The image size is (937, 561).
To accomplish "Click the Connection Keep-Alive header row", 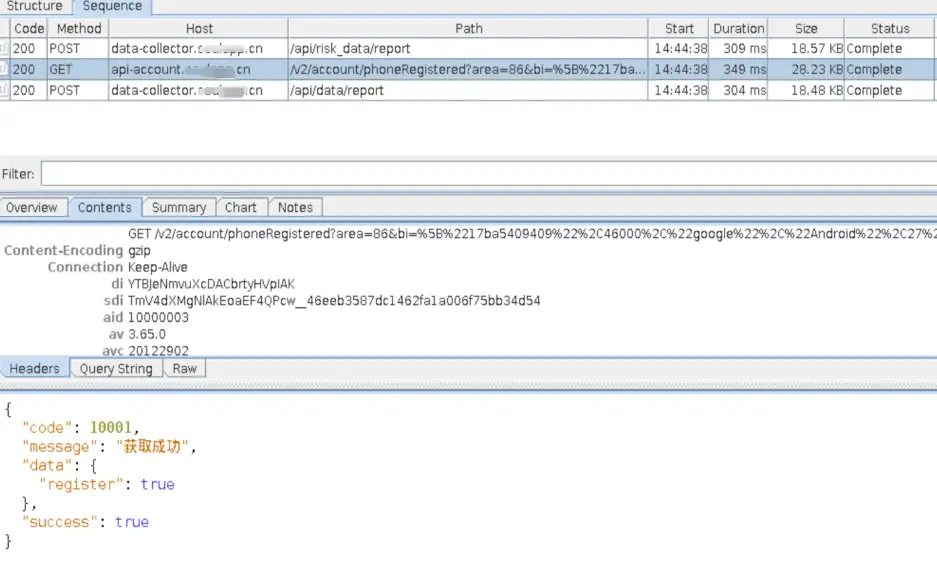I will tap(118, 267).
